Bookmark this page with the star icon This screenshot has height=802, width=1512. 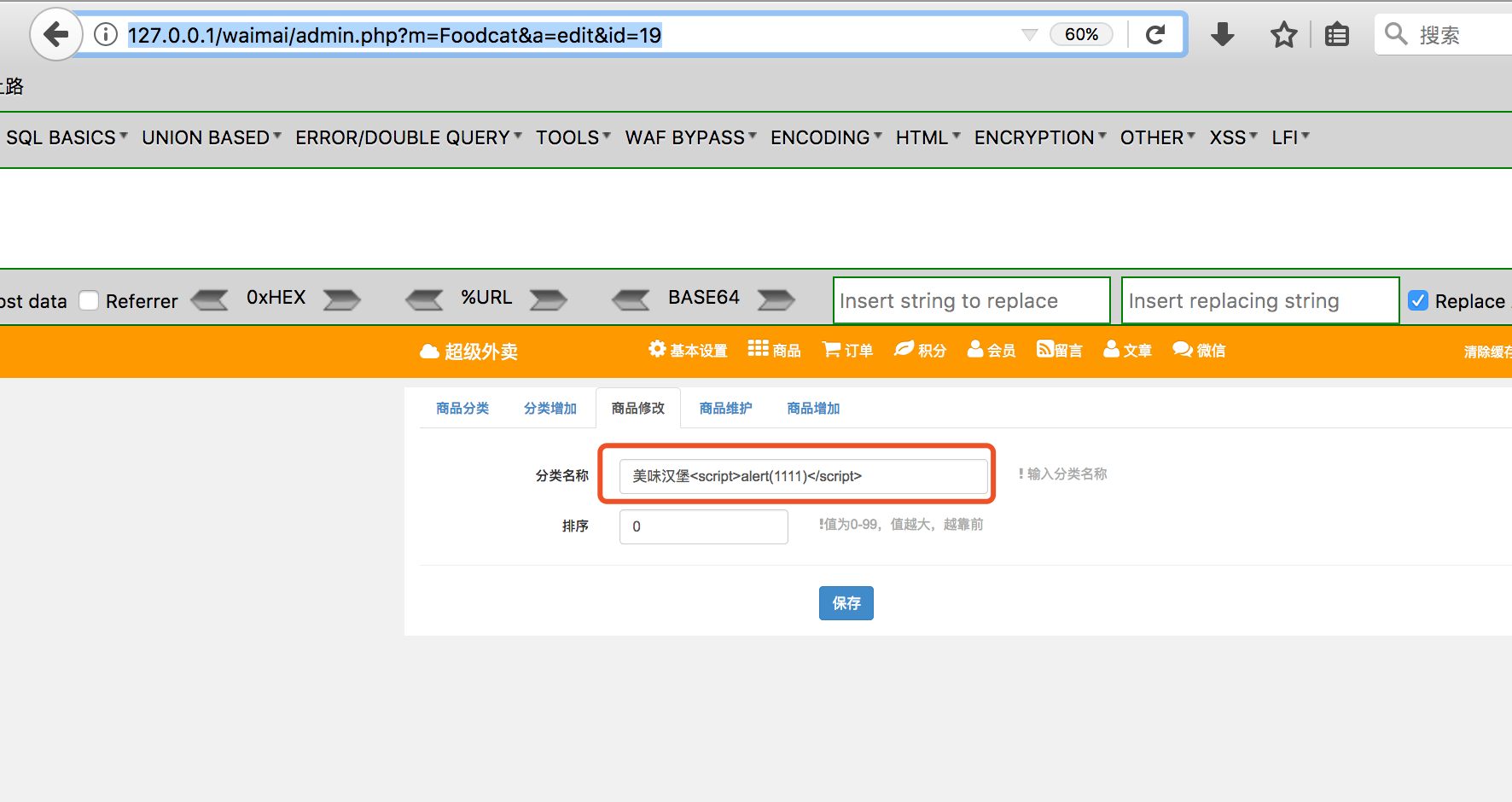tap(1283, 35)
